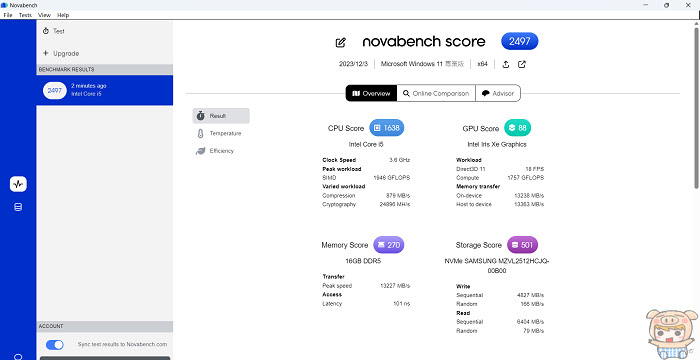Click the SIMD 1946 GFLOPS value
Viewport: 700px width, 360px height.
[x=392, y=177]
